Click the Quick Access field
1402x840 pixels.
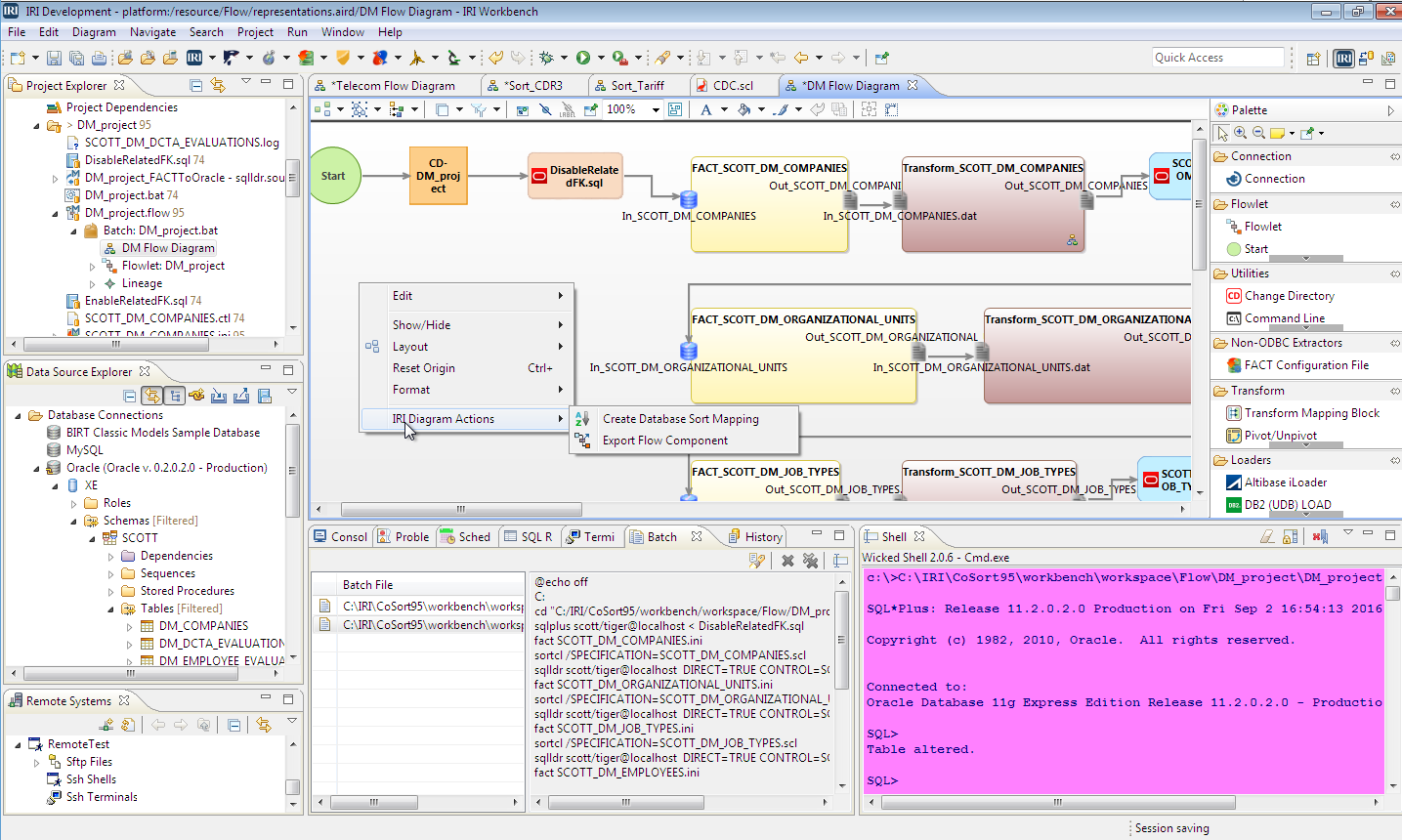(1217, 58)
